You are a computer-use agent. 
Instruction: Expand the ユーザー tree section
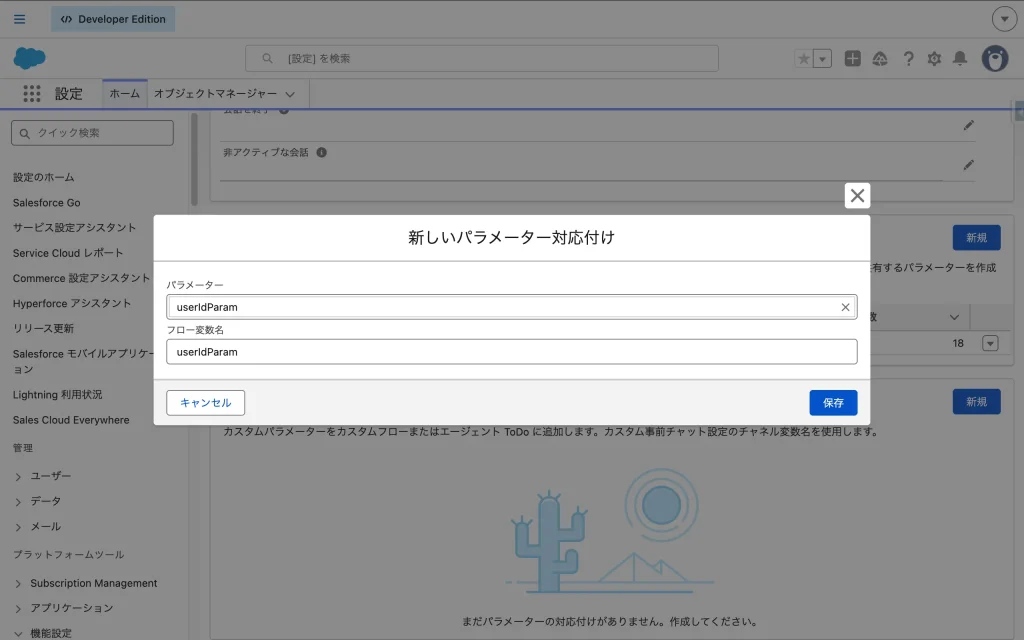pyautogui.click(x=19, y=476)
